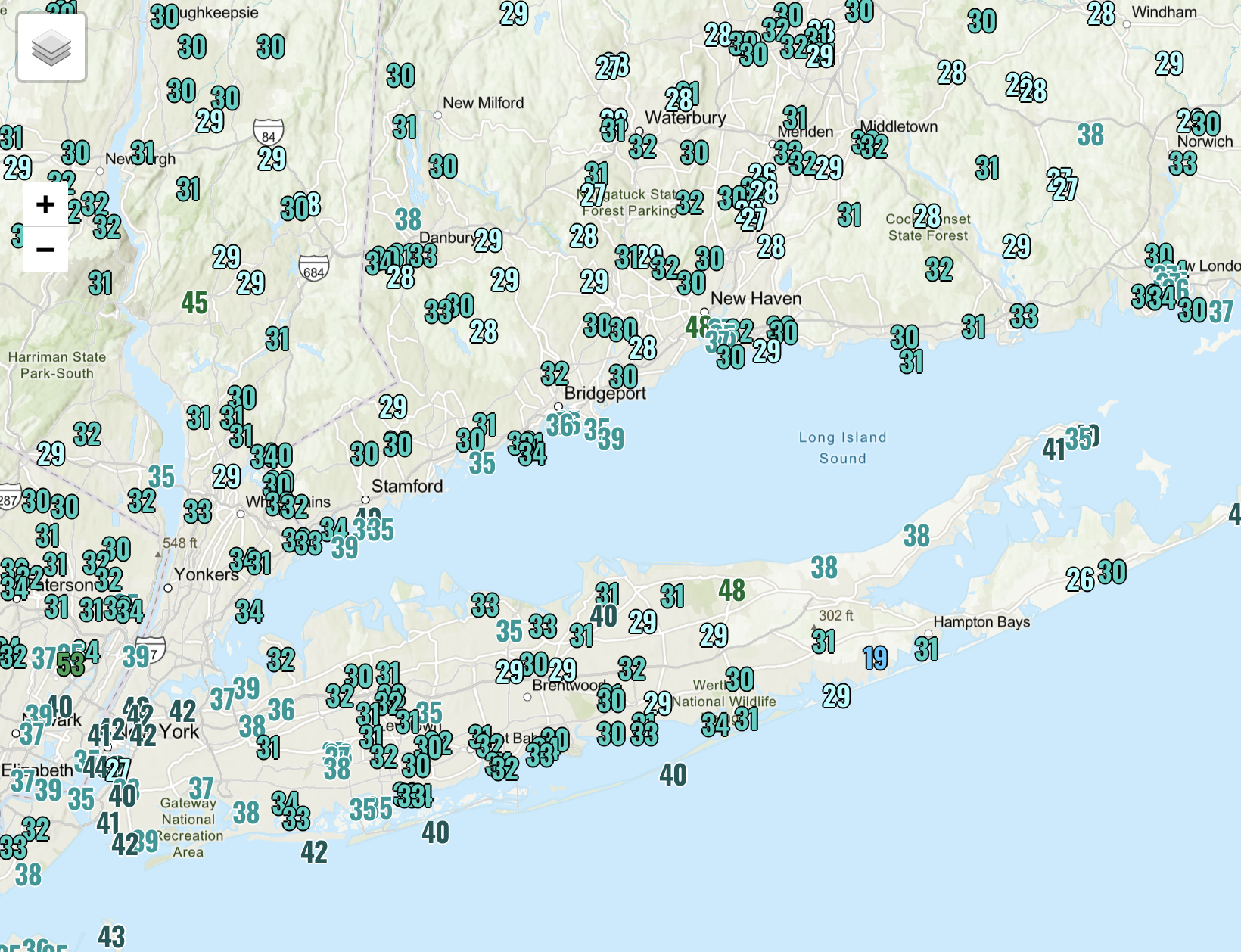This screenshot has width=1241, height=952.
Task: Select the green 53 temperature marker
Action: click(x=70, y=665)
